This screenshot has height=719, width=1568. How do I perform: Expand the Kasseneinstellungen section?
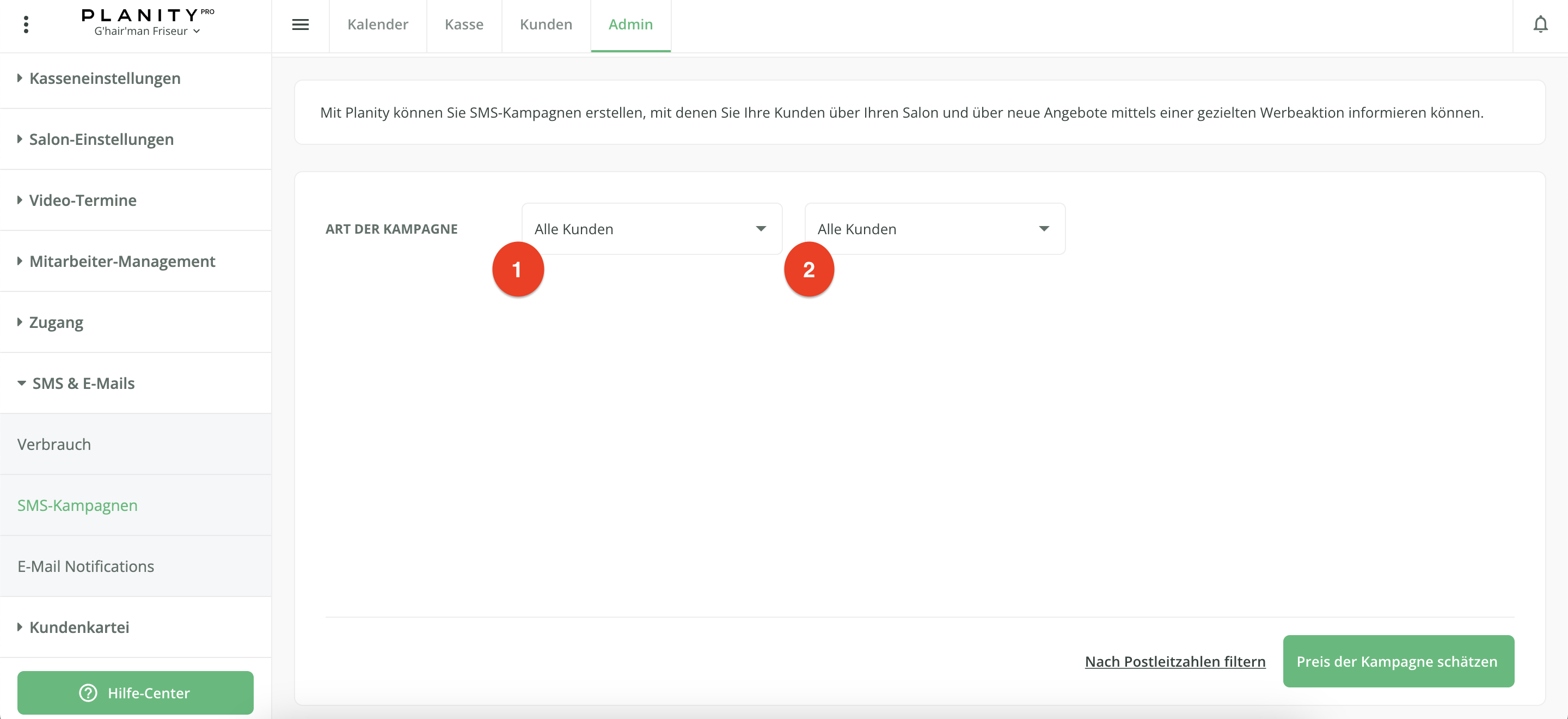[x=105, y=78]
